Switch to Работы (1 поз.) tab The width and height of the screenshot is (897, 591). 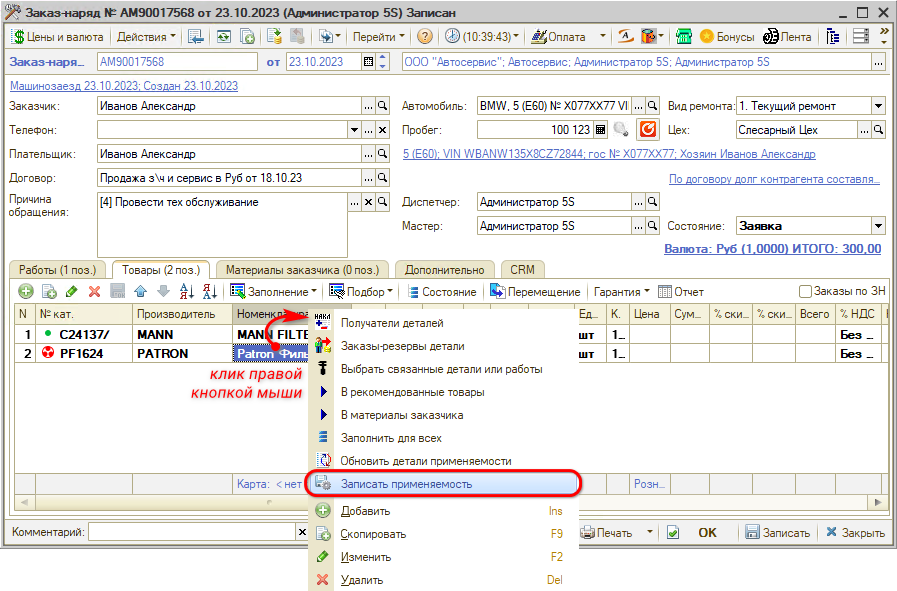coord(57,270)
